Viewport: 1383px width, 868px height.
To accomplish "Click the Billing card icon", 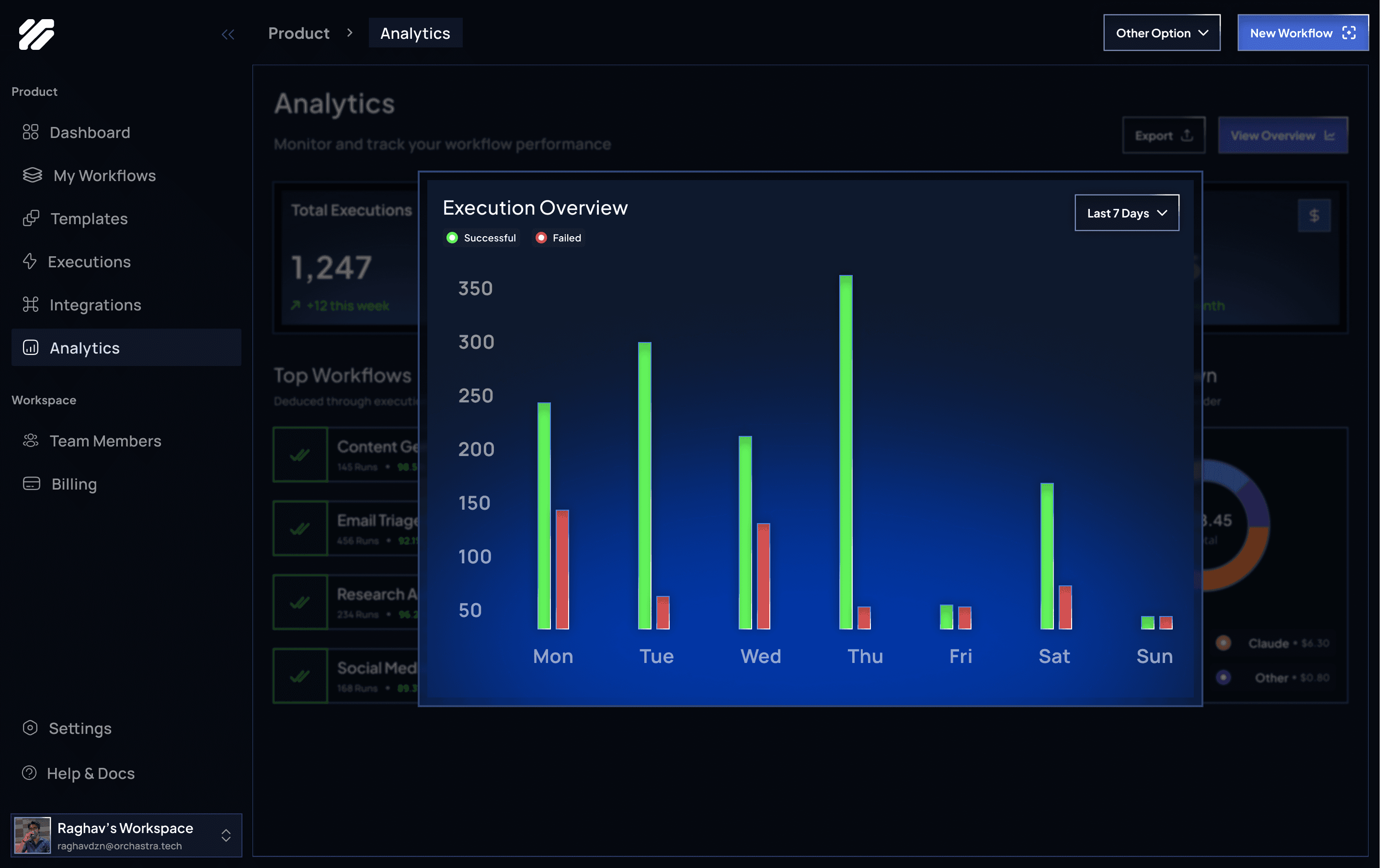I will [x=31, y=483].
